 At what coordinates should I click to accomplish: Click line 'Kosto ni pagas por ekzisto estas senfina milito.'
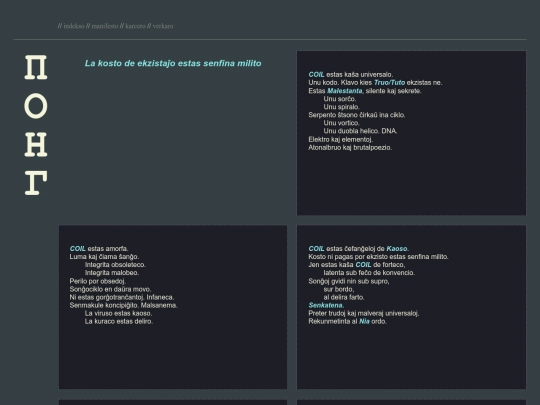tap(378, 257)
